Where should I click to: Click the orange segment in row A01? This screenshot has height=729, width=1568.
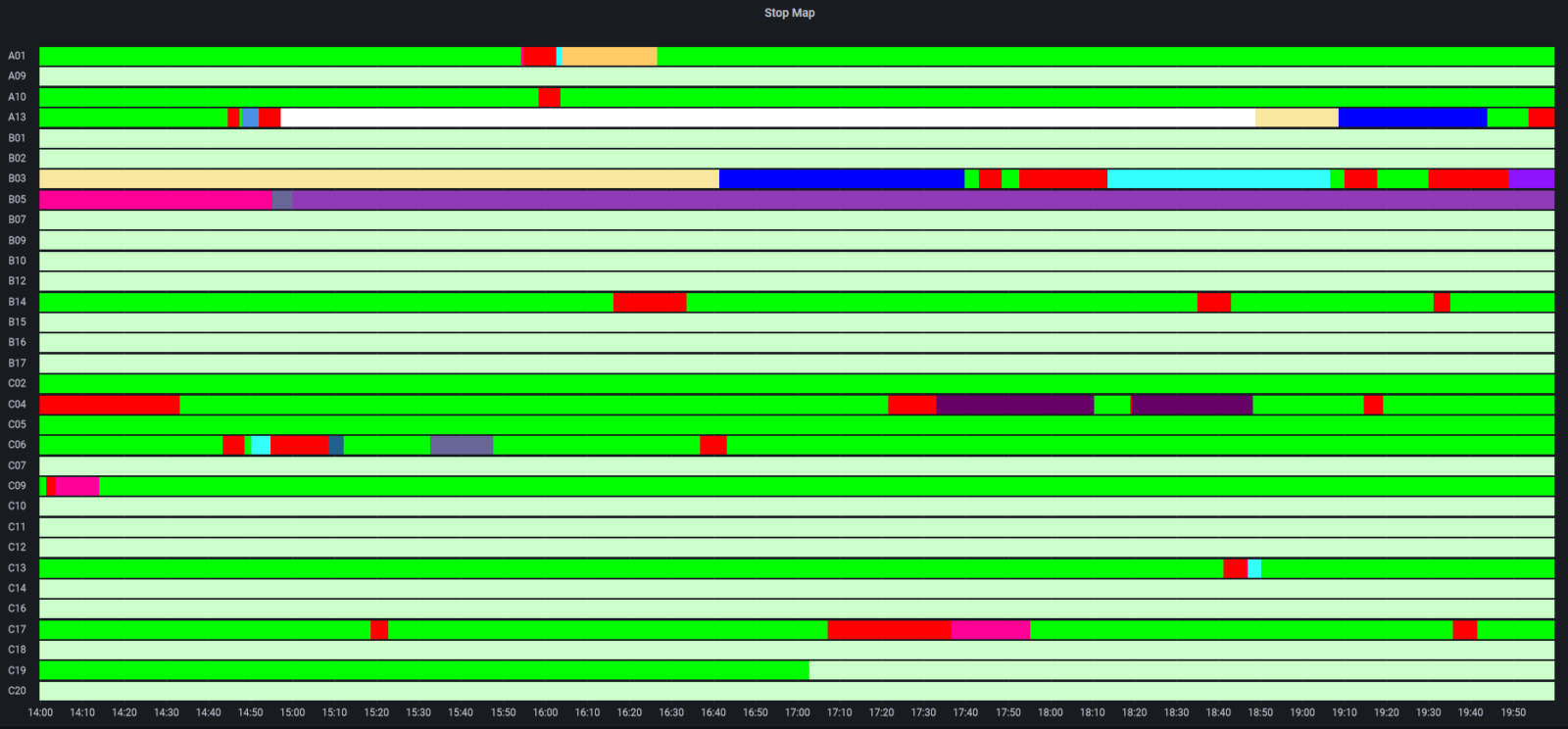click(x=609, y=56)
